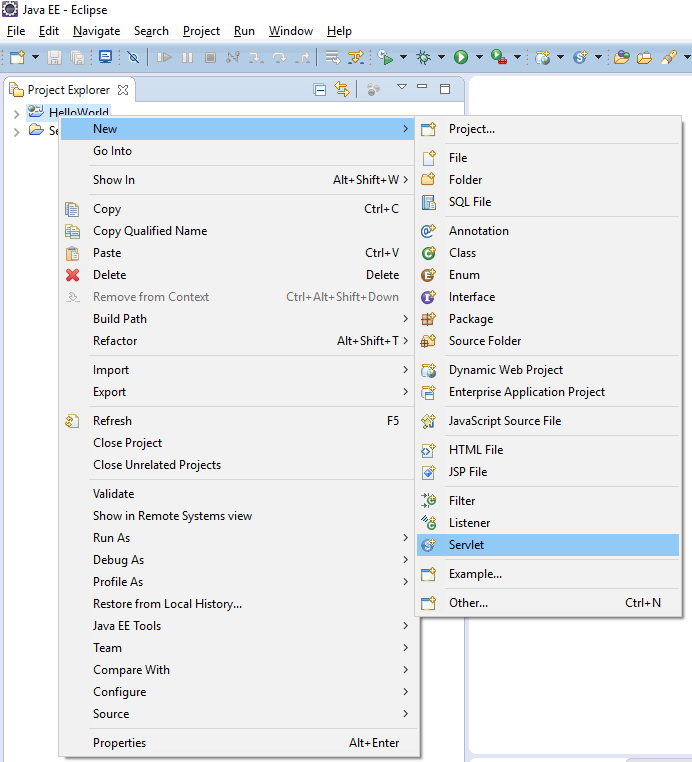This screenshot has height=762, width=692.
Task: Click the Debug bug icon
Action: pos(423,57)
